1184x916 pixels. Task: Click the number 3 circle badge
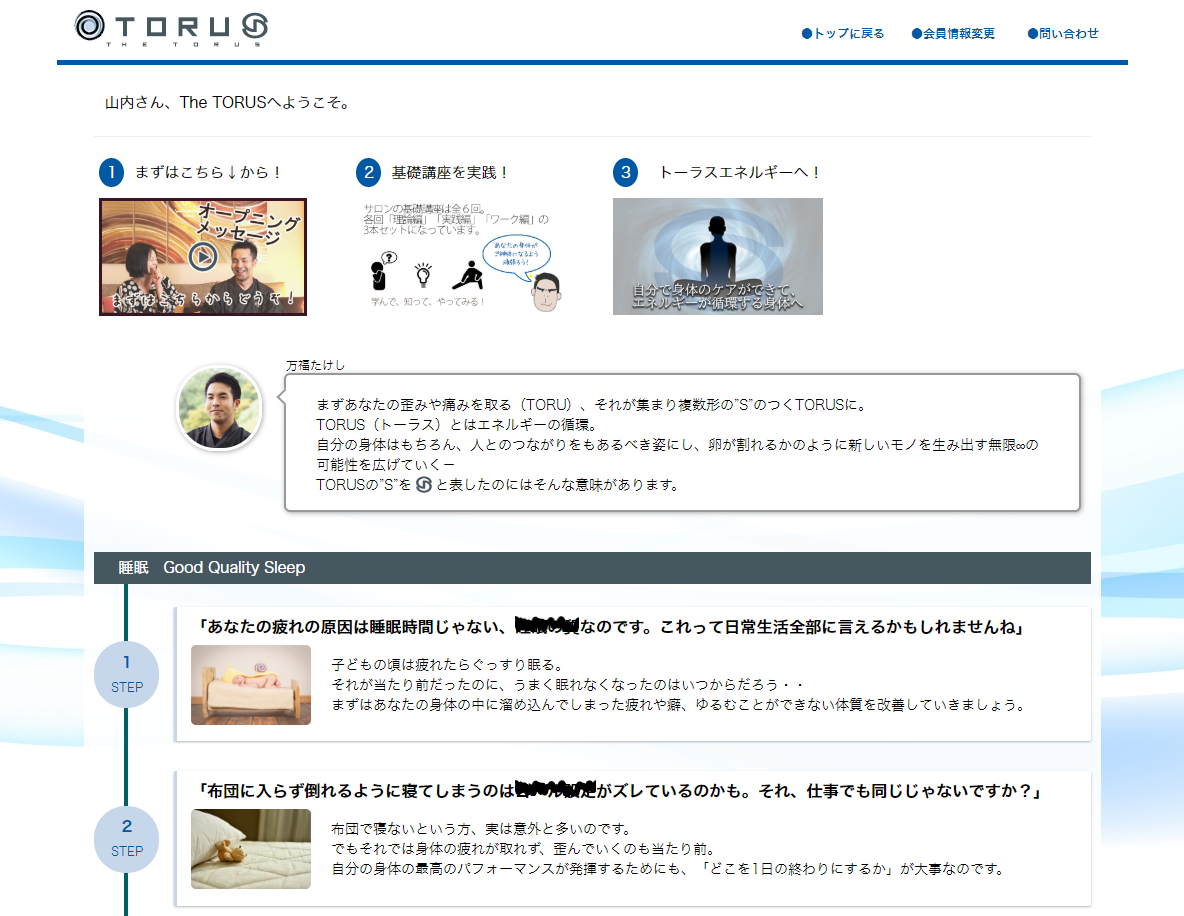pos(626,172)
